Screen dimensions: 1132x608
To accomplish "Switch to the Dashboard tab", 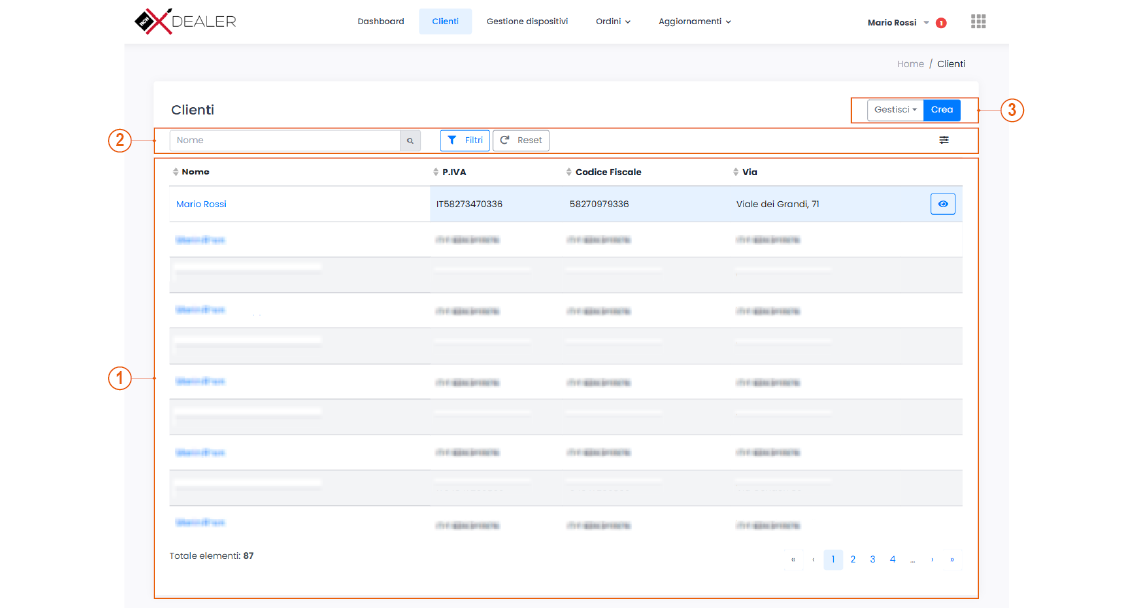I will [381, 20].
